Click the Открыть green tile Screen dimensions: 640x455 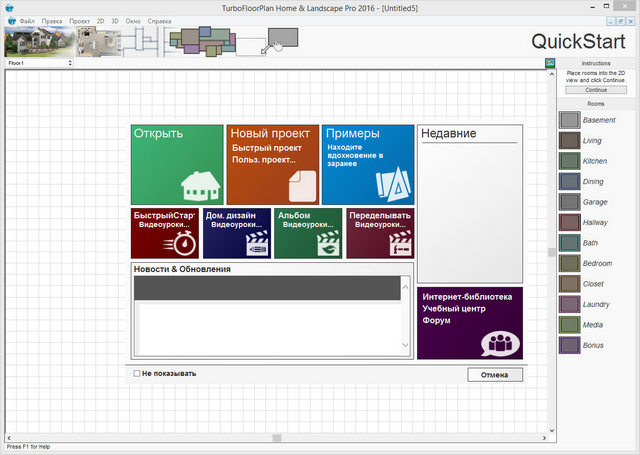177,165
